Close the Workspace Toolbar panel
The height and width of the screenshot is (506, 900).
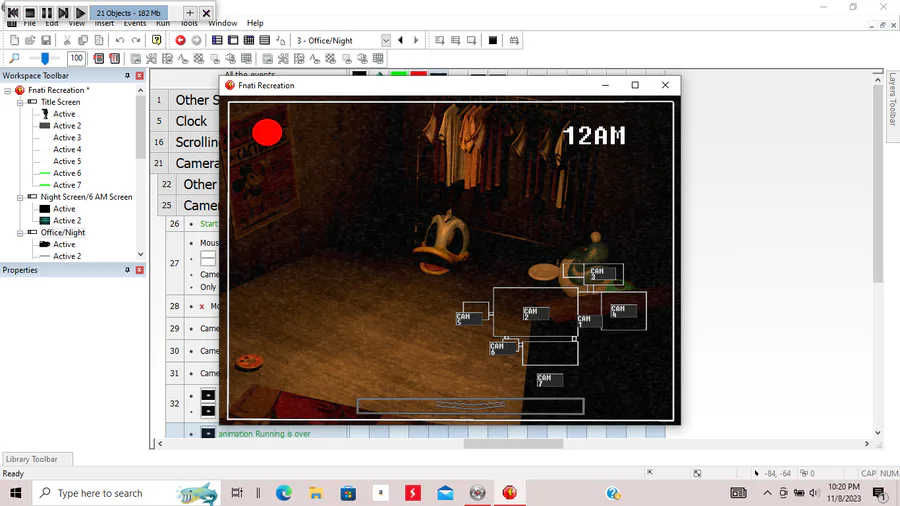pyautogui.click(x=139, y=76)
